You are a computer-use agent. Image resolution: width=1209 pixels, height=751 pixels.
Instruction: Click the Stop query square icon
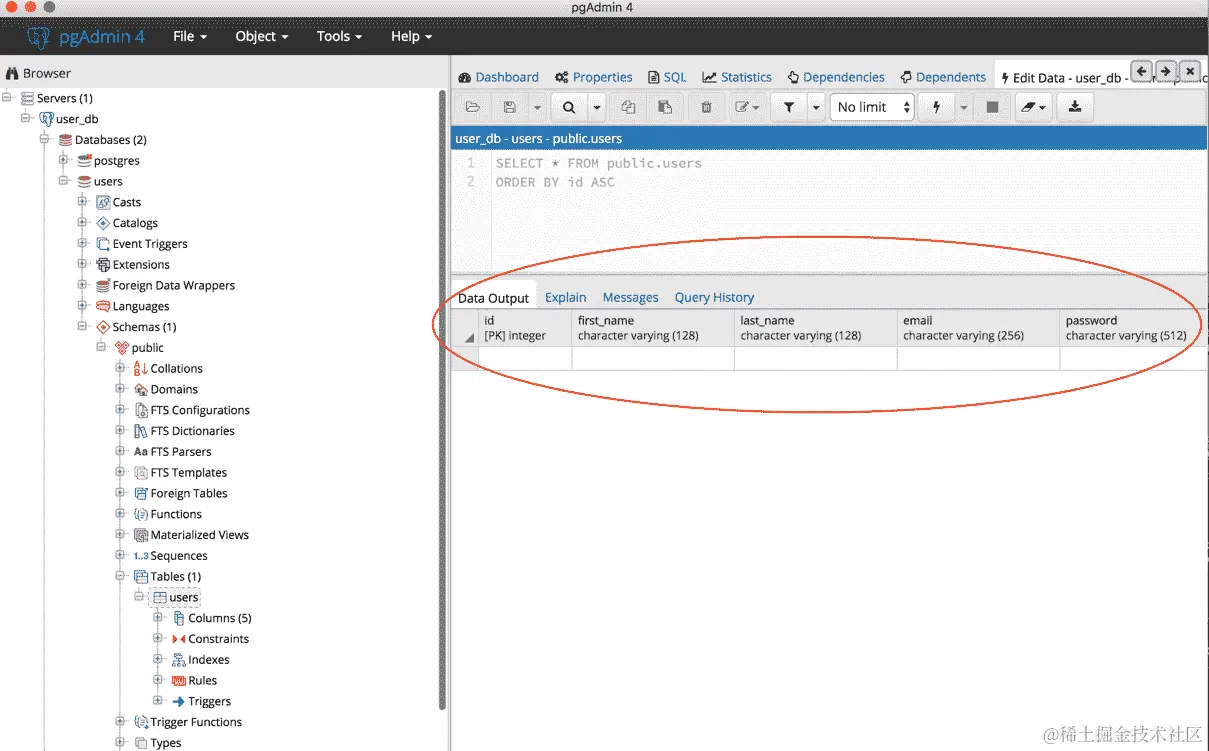pos(992,107)
